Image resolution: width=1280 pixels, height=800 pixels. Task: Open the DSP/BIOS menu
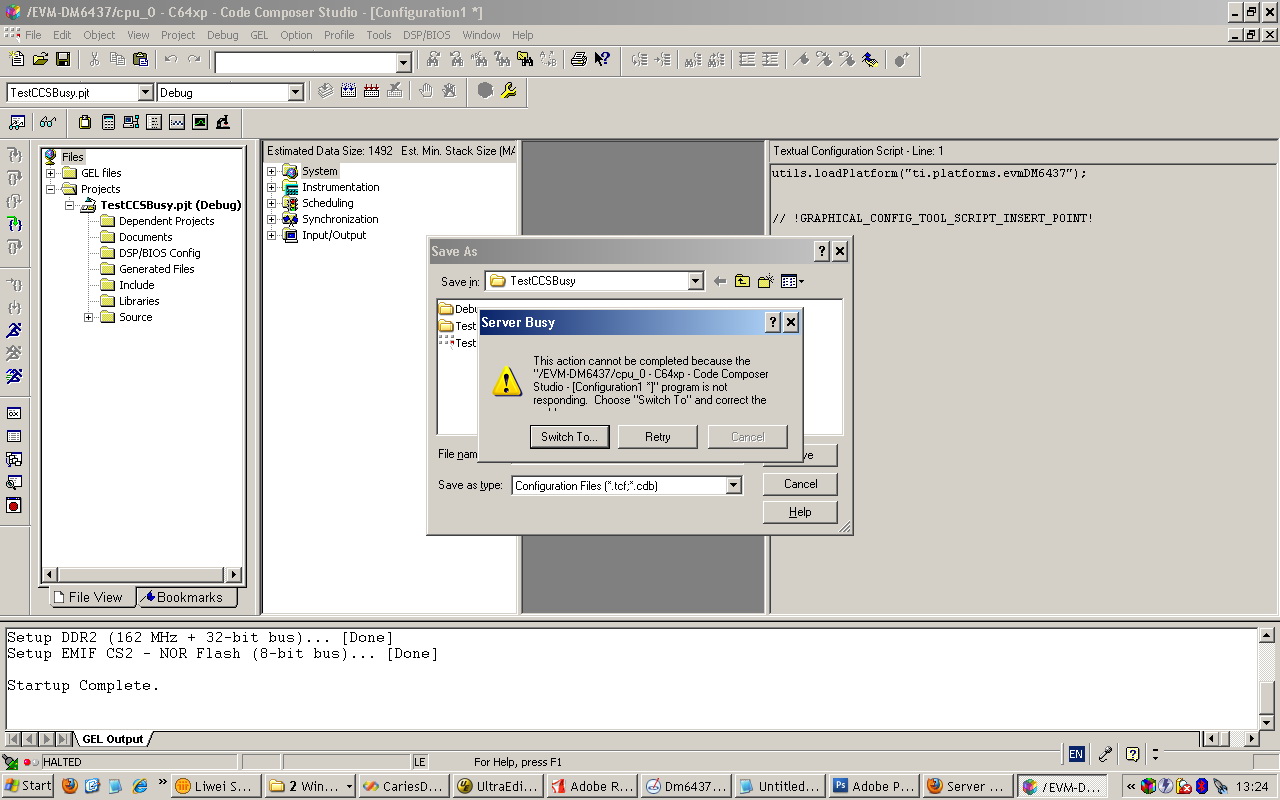(426, 34)
